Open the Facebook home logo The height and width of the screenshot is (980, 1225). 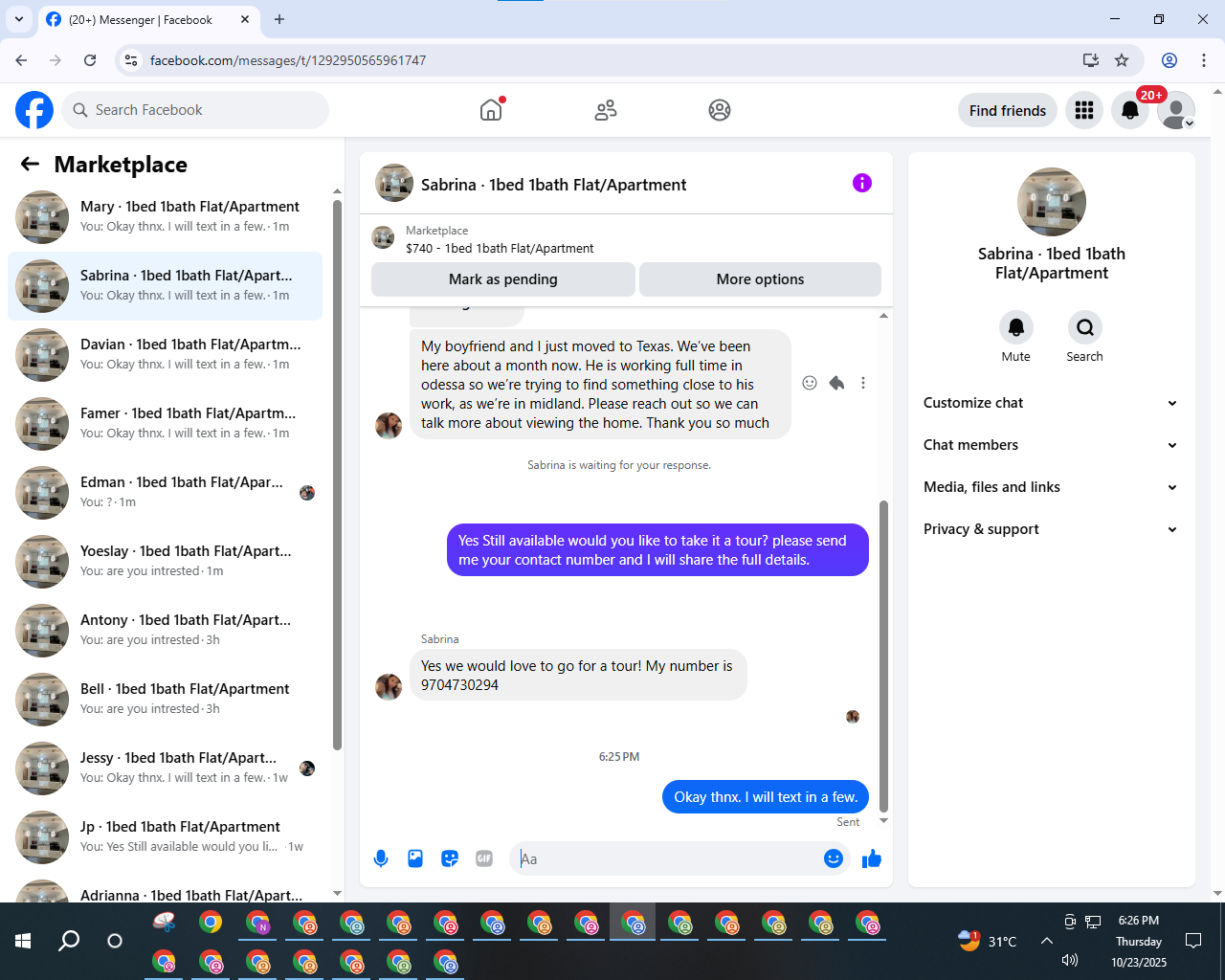[x=34, y=110]
